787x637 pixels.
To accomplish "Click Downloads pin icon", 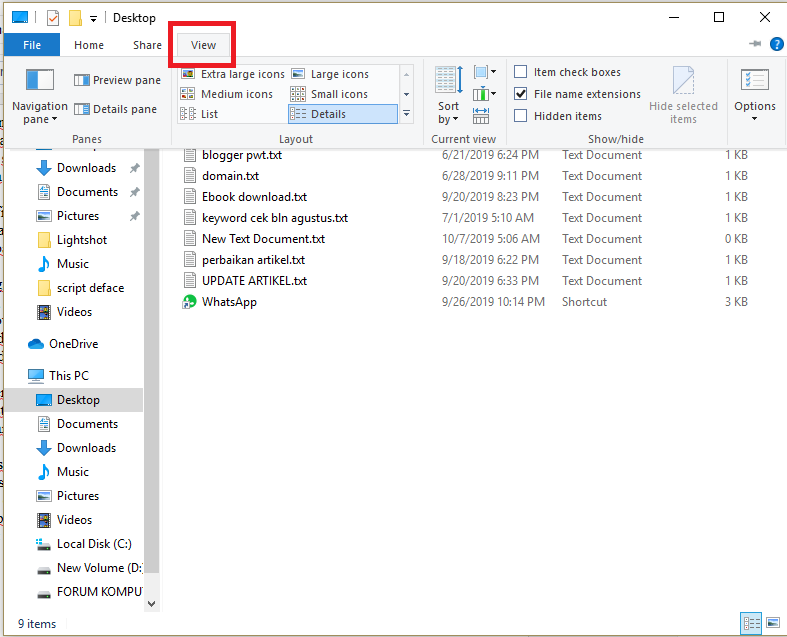I will point(135,168).
